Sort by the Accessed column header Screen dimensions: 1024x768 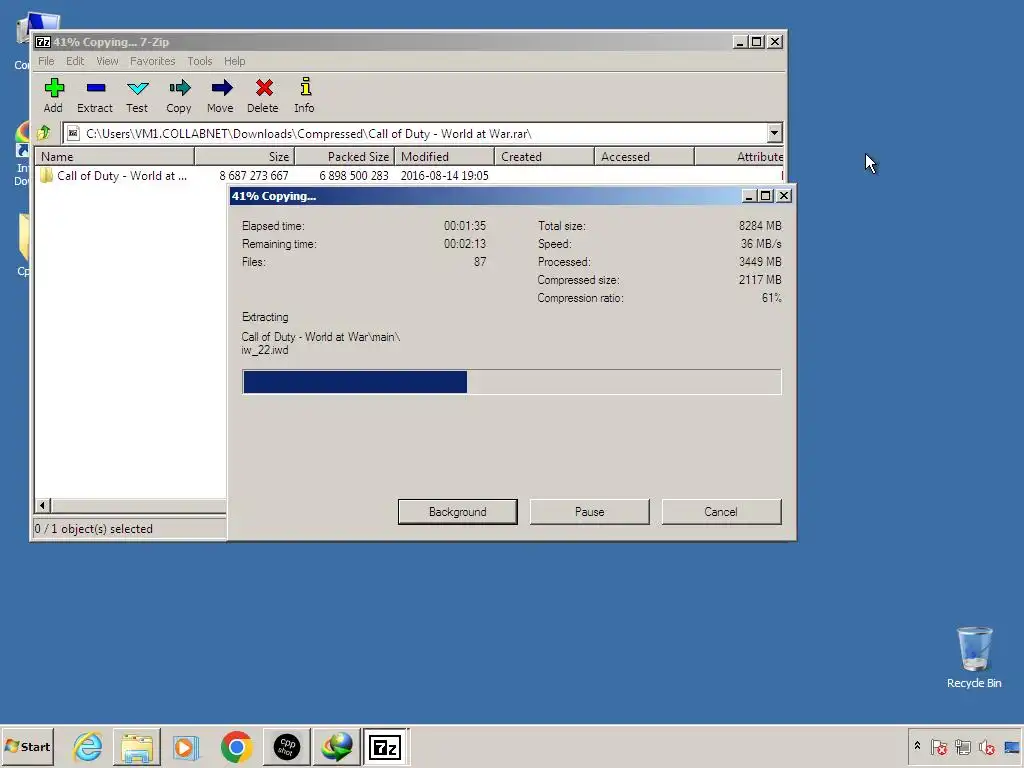(645, 157)
